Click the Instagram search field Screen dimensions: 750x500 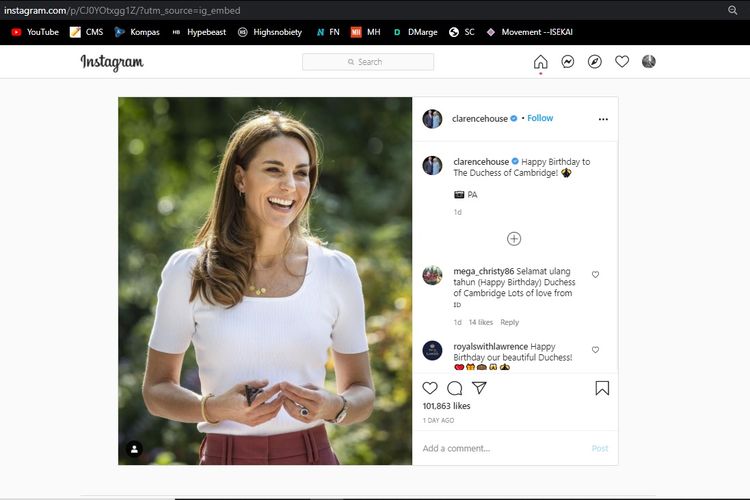pos(368,62)
